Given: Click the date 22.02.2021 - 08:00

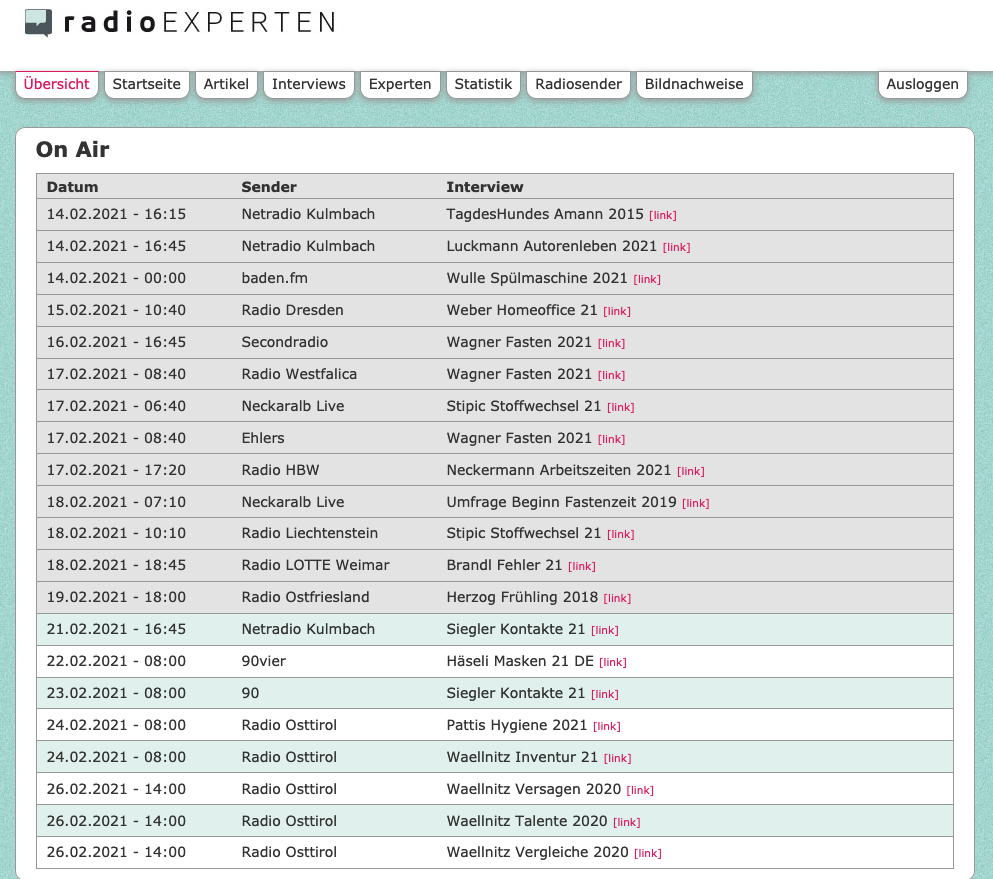Looking at the screenshot, I should click(x=116, y=661).
